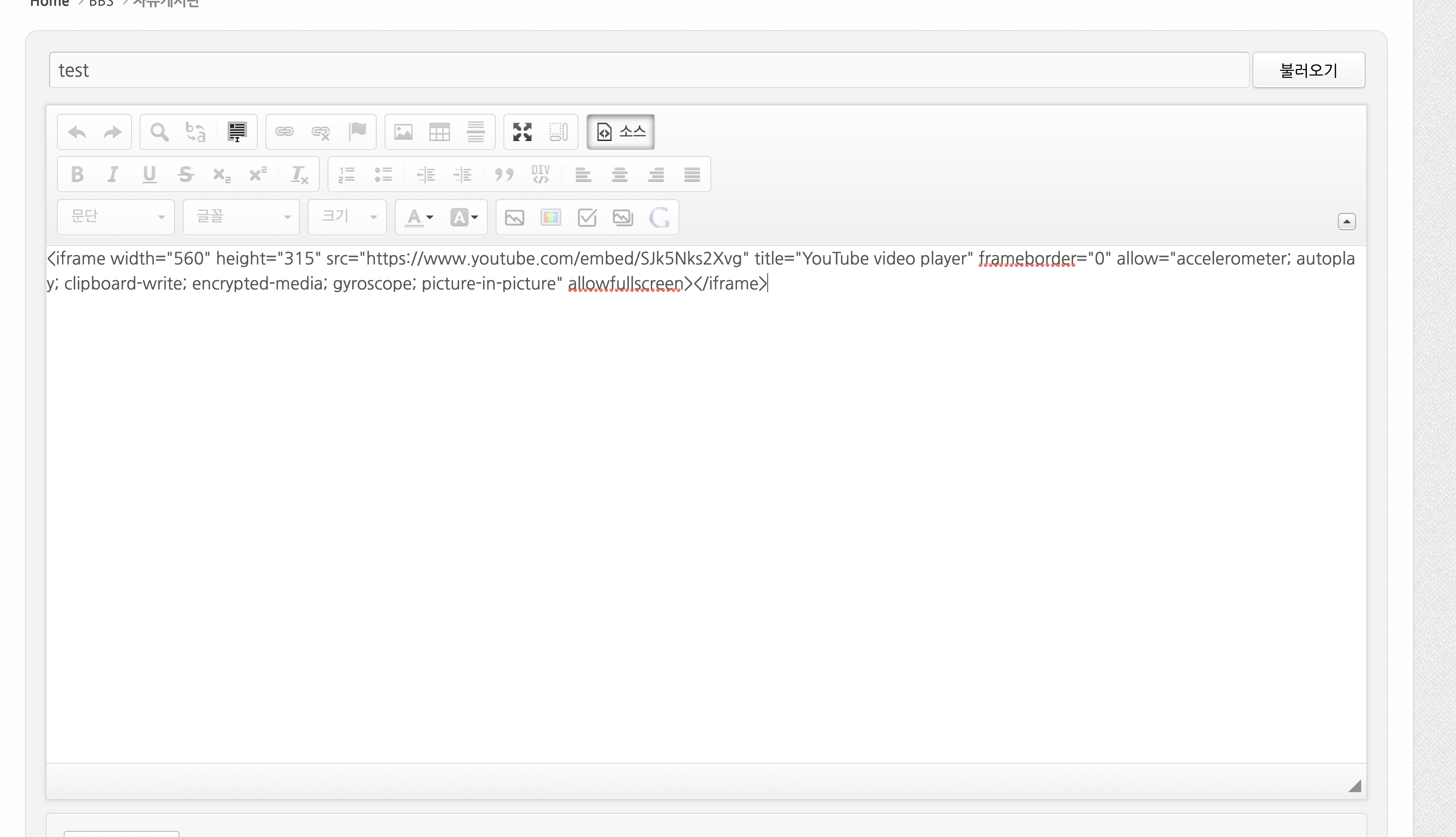Click the table insert icon
The height and width of the screenshot is (837, 1456).
coord(439,131)
